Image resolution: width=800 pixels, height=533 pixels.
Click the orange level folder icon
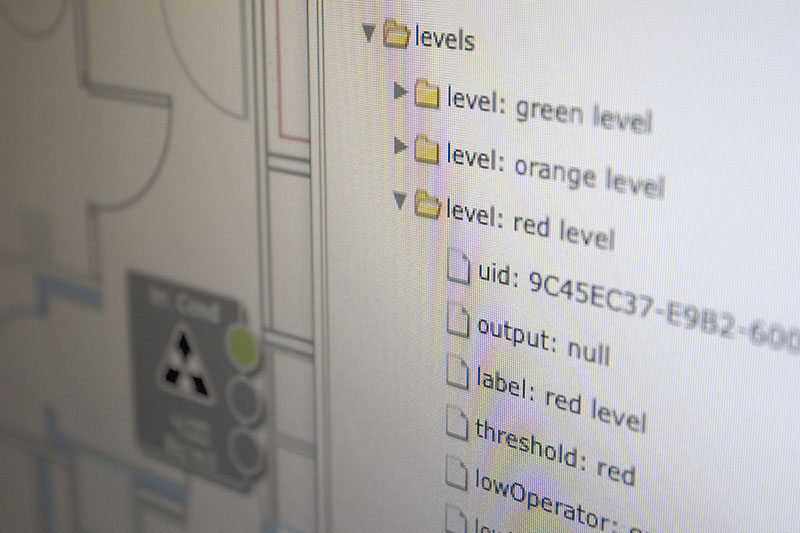(x=427, y=151)
